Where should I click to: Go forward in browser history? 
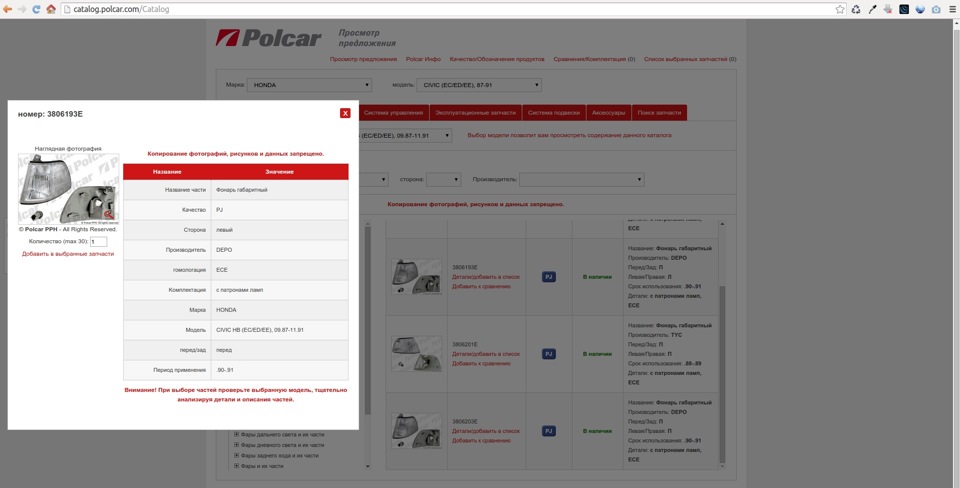[22, 9]
